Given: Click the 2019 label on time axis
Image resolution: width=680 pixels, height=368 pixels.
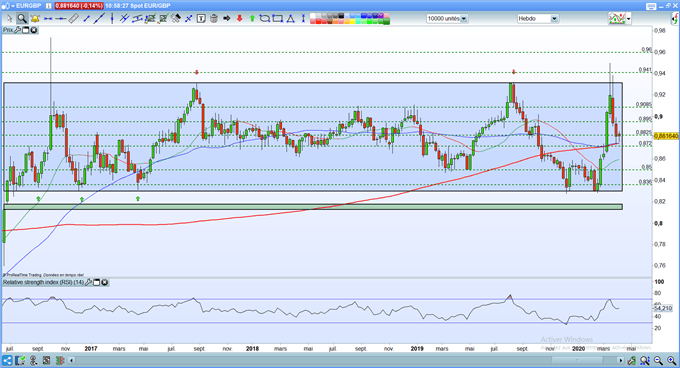Looking at the screenshot, I should click(x=417, y=348).
